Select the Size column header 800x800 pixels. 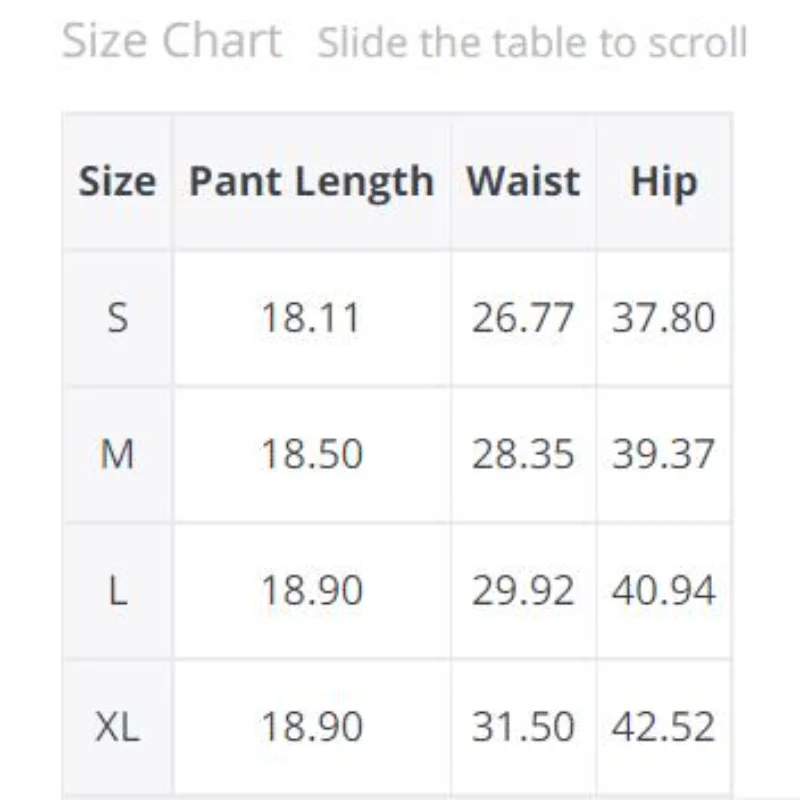[118, 182]
